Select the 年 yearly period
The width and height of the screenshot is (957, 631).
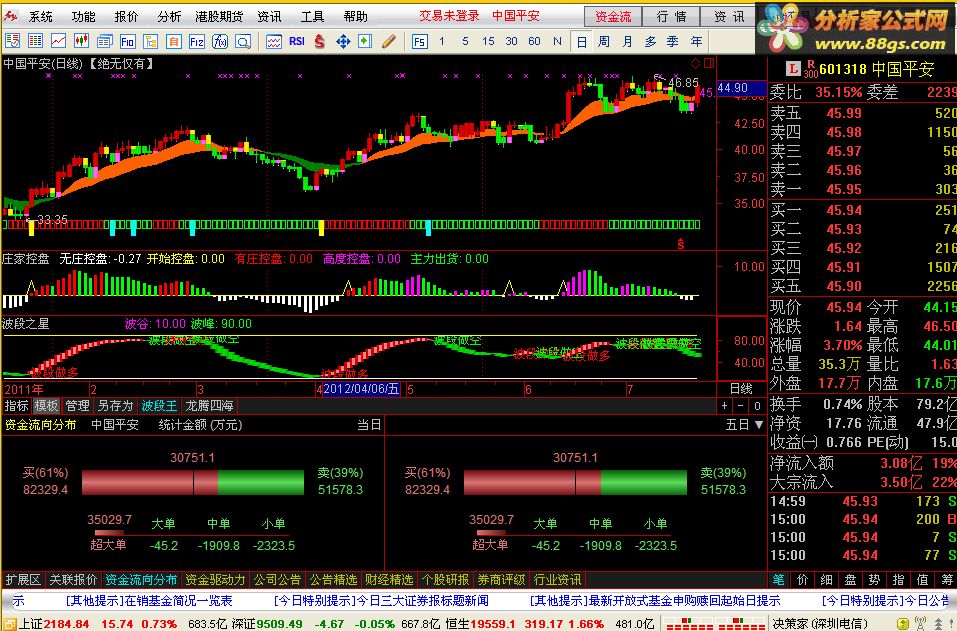696,41
